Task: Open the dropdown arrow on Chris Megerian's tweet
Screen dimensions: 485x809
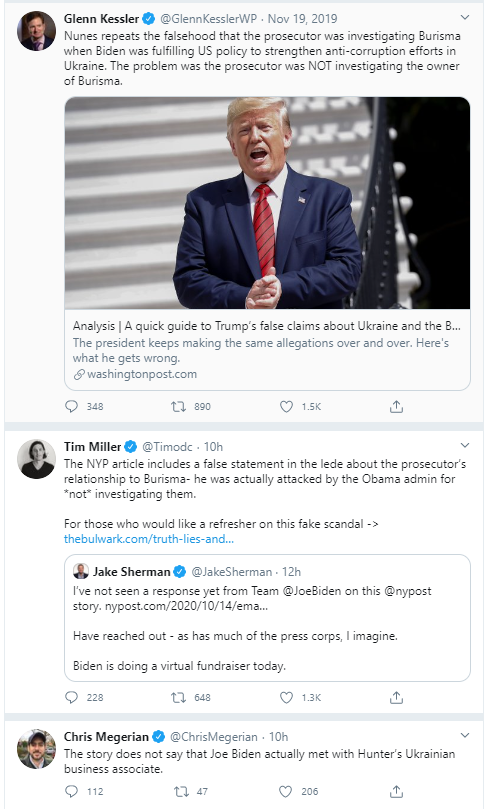Action: (x=465, y=735)
